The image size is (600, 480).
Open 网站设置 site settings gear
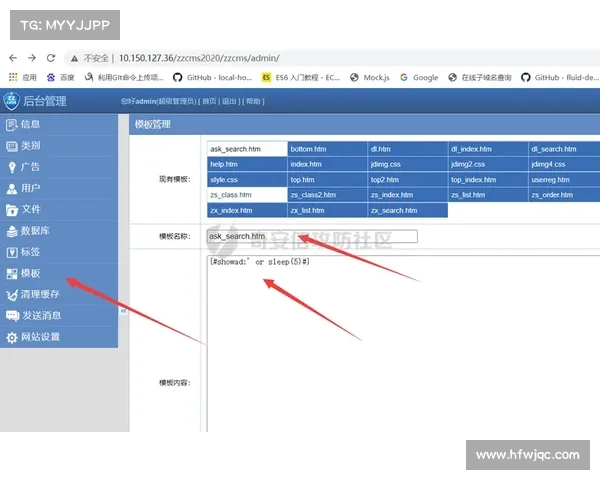tap(12, 338)
